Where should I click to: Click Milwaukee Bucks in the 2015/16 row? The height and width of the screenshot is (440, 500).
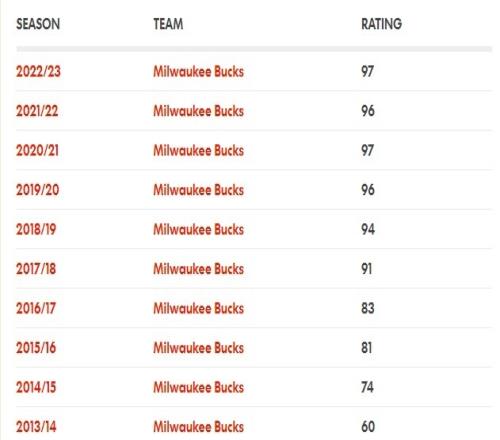click(x=198, y=348)
